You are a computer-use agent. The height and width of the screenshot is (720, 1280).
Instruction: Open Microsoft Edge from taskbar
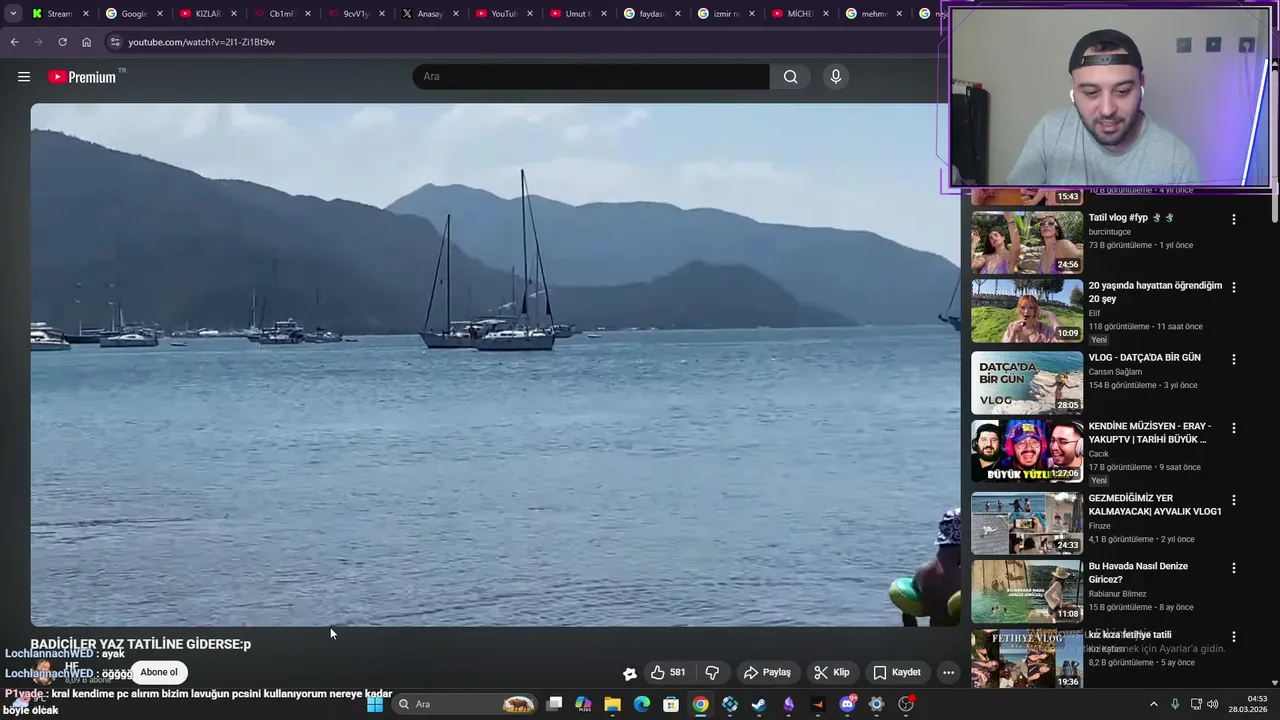pos(642,704)
